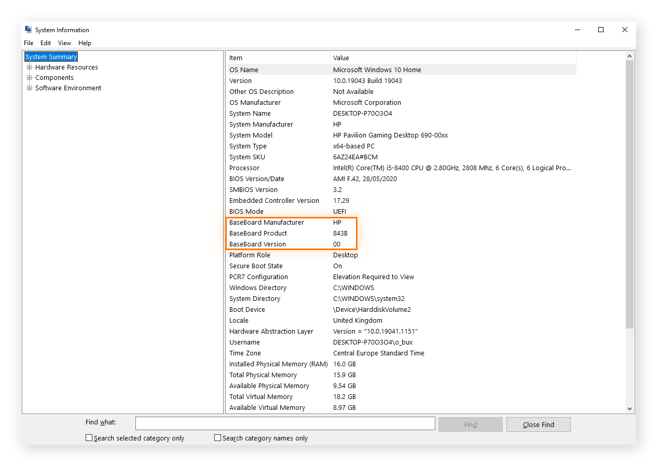
Task: Select the System Manufacturer row
Action: pos(402,125)
